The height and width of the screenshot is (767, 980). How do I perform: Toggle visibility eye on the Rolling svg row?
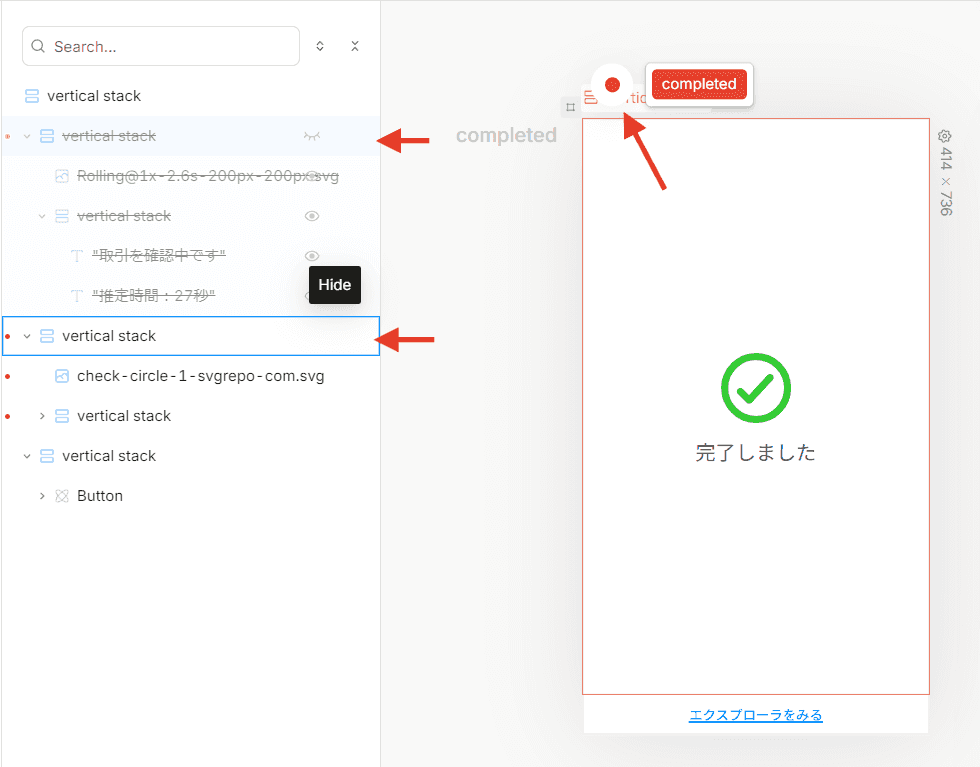click(312, 176)
